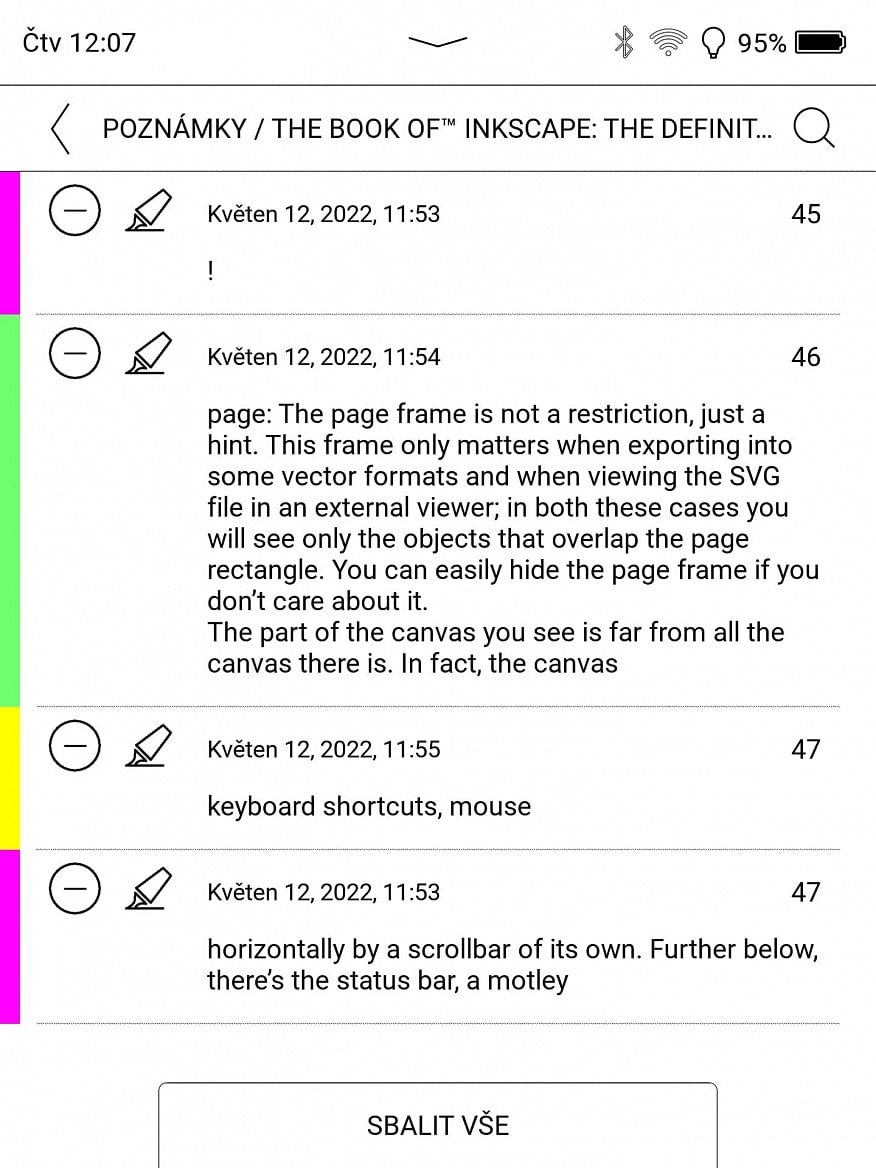Image resolution: width=876 pixels, height=1168 pixels.
Task: Tap the highlighter icon beside the page frame note
Action: point(148,354)
